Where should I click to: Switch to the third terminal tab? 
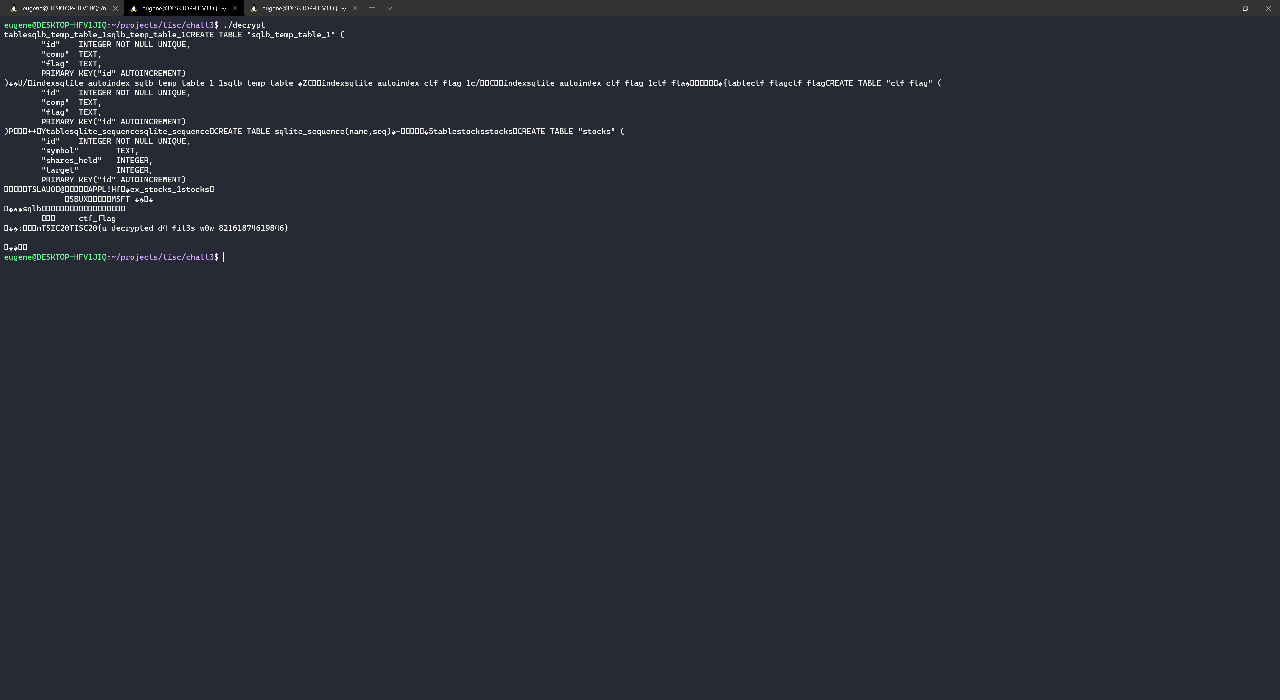pos(300,8)
